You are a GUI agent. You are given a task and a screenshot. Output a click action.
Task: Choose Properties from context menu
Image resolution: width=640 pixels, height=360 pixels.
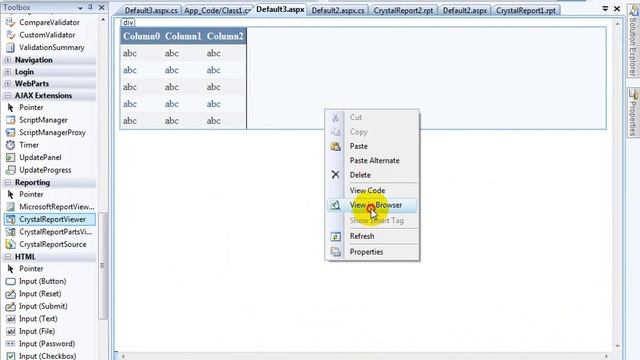pyautogui.click(x=366, y=252)
